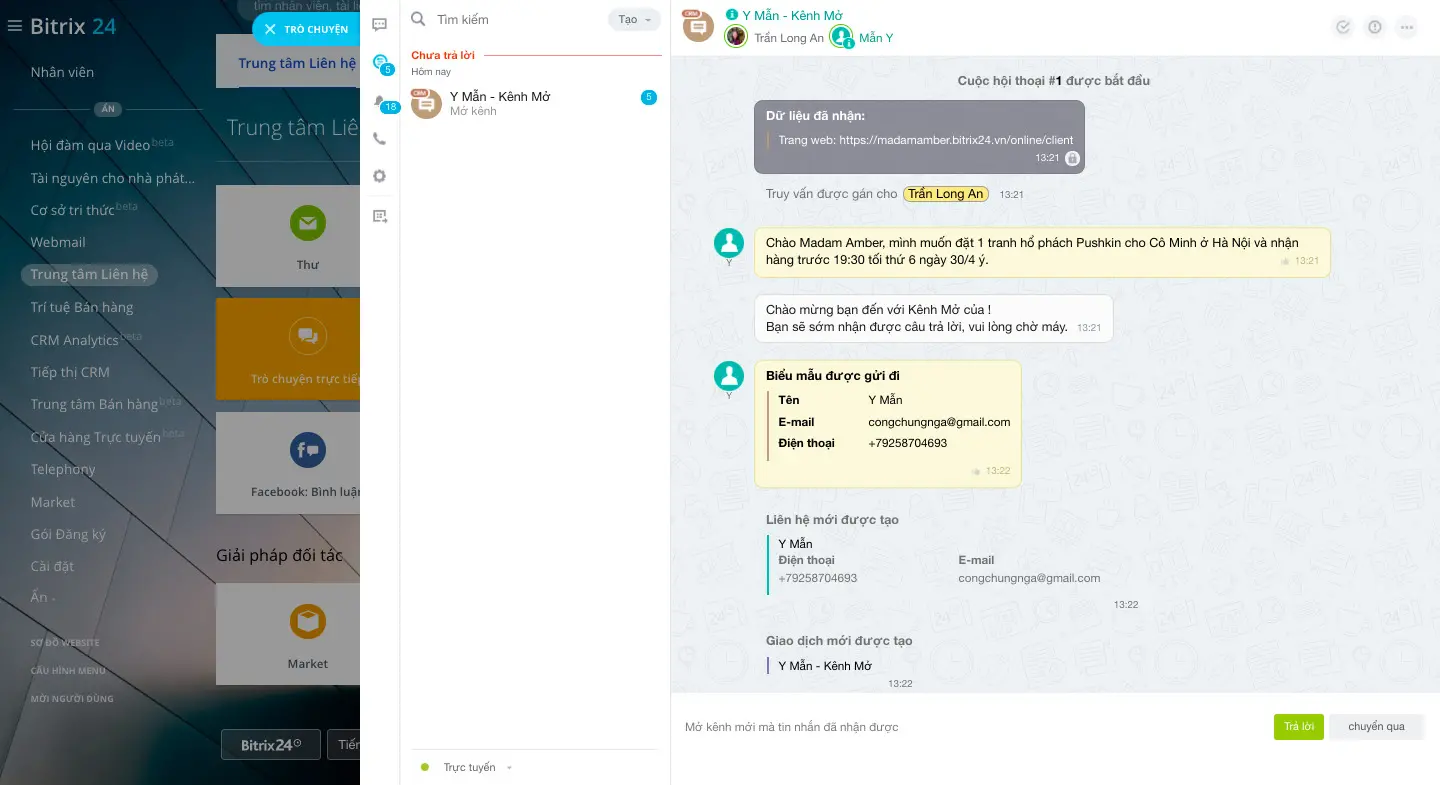Image resolution: width=1440 pixels, height=785 pixels.
Task: Select Trung tâm Liên hệ in sidebar
Action: click(x=89, y=275)
